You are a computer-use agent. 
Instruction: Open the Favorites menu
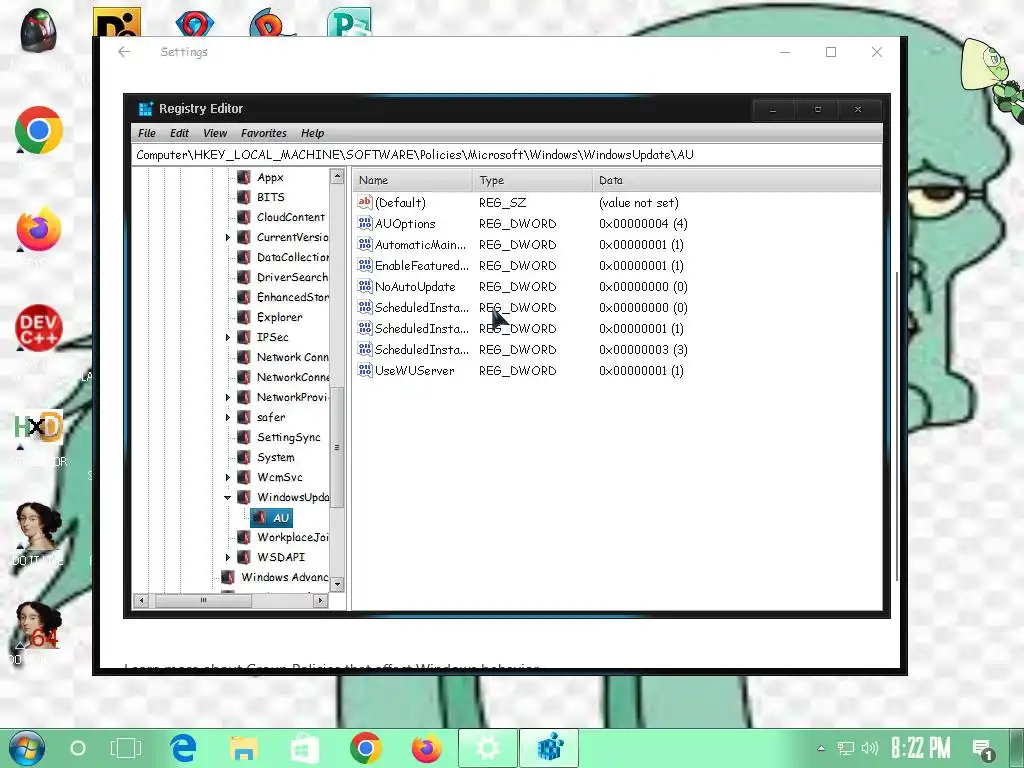[263, 133]
